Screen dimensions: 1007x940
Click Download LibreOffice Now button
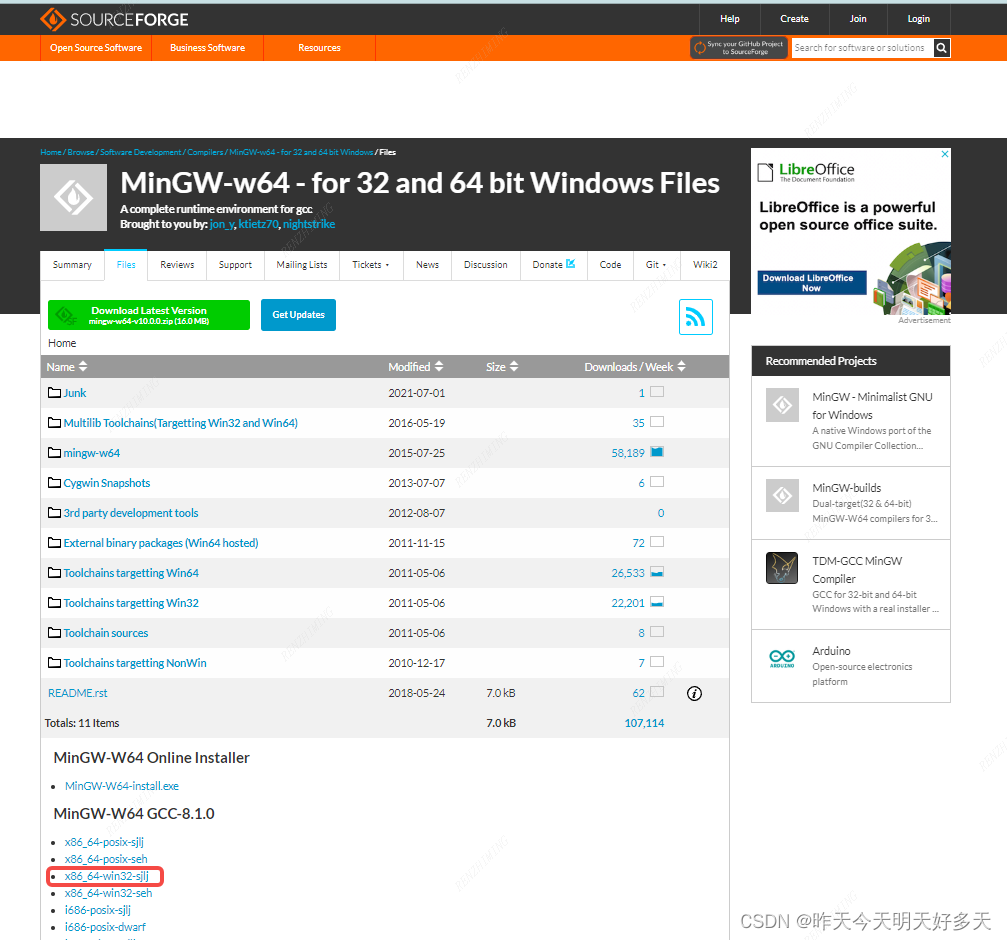click(812, 283)
